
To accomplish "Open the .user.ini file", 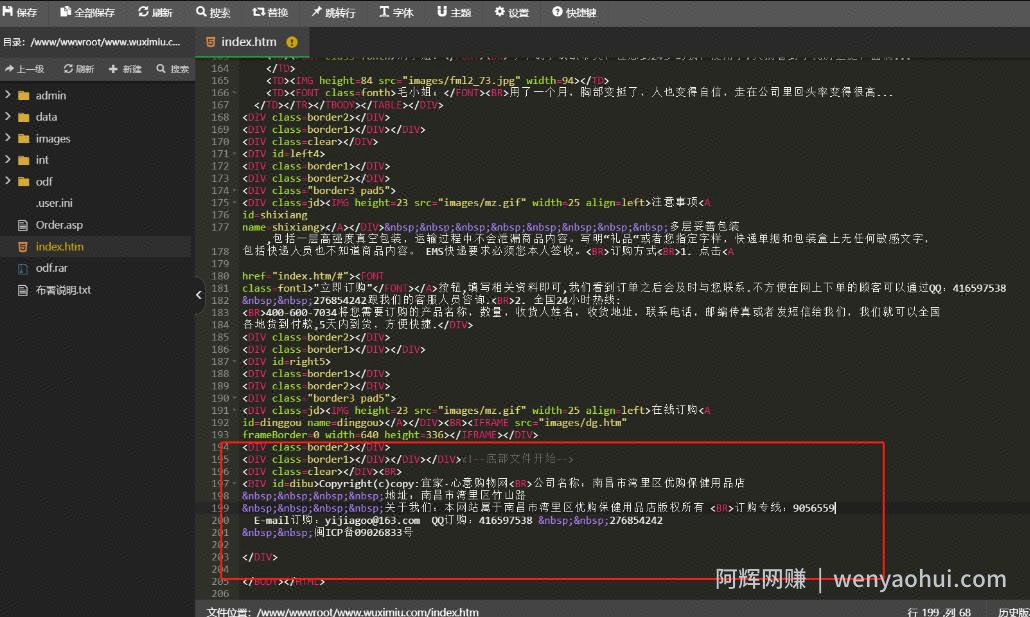I will pyautogui.click(x=54, y=203).
